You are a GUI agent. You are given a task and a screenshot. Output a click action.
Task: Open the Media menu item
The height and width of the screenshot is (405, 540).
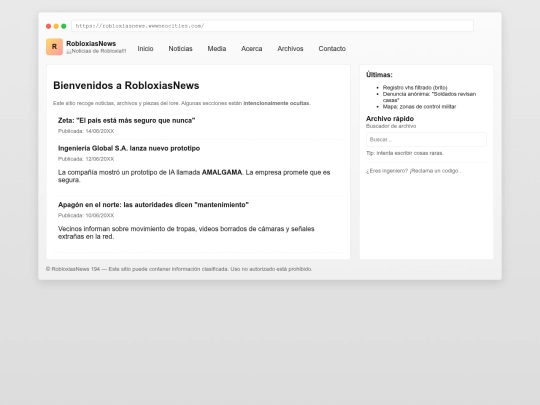pos(217,49)
